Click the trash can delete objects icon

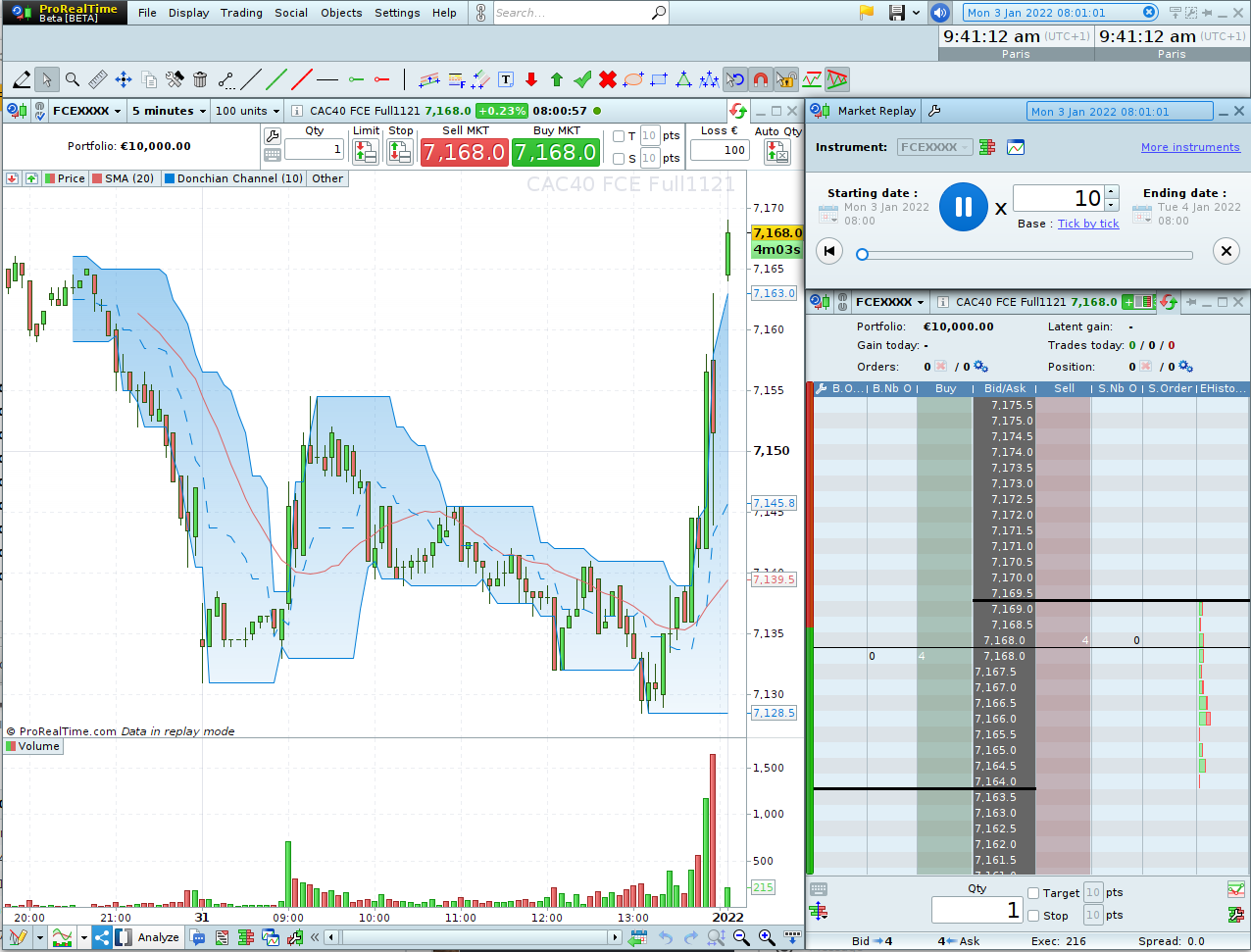[200, 79]
